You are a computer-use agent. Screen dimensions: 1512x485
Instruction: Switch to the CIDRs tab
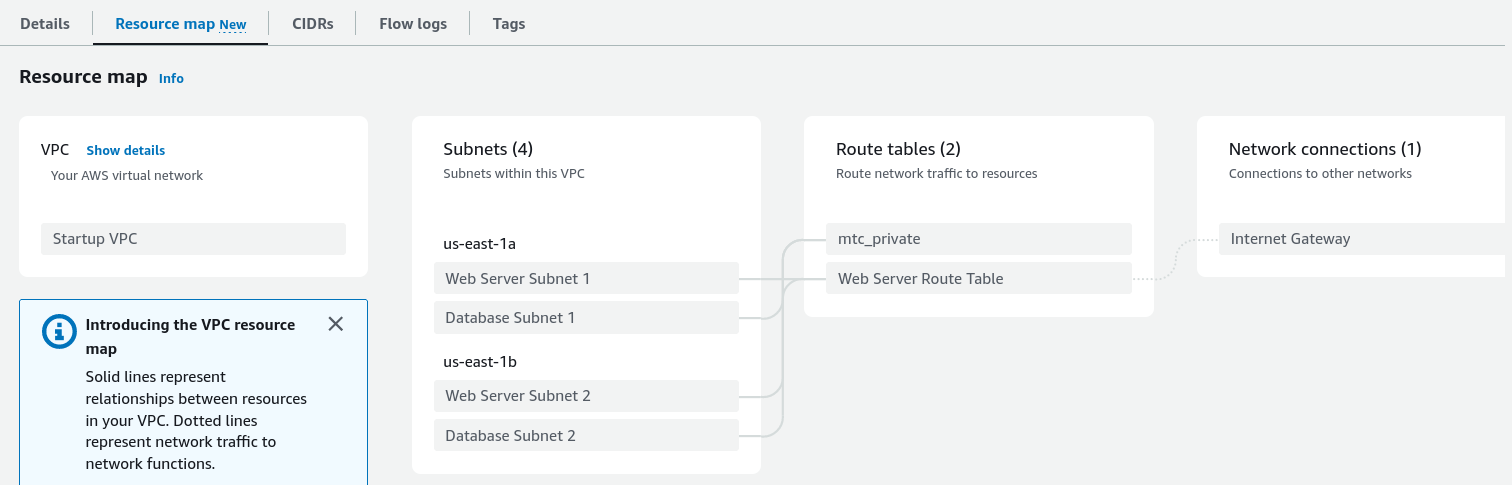point(313,24)
